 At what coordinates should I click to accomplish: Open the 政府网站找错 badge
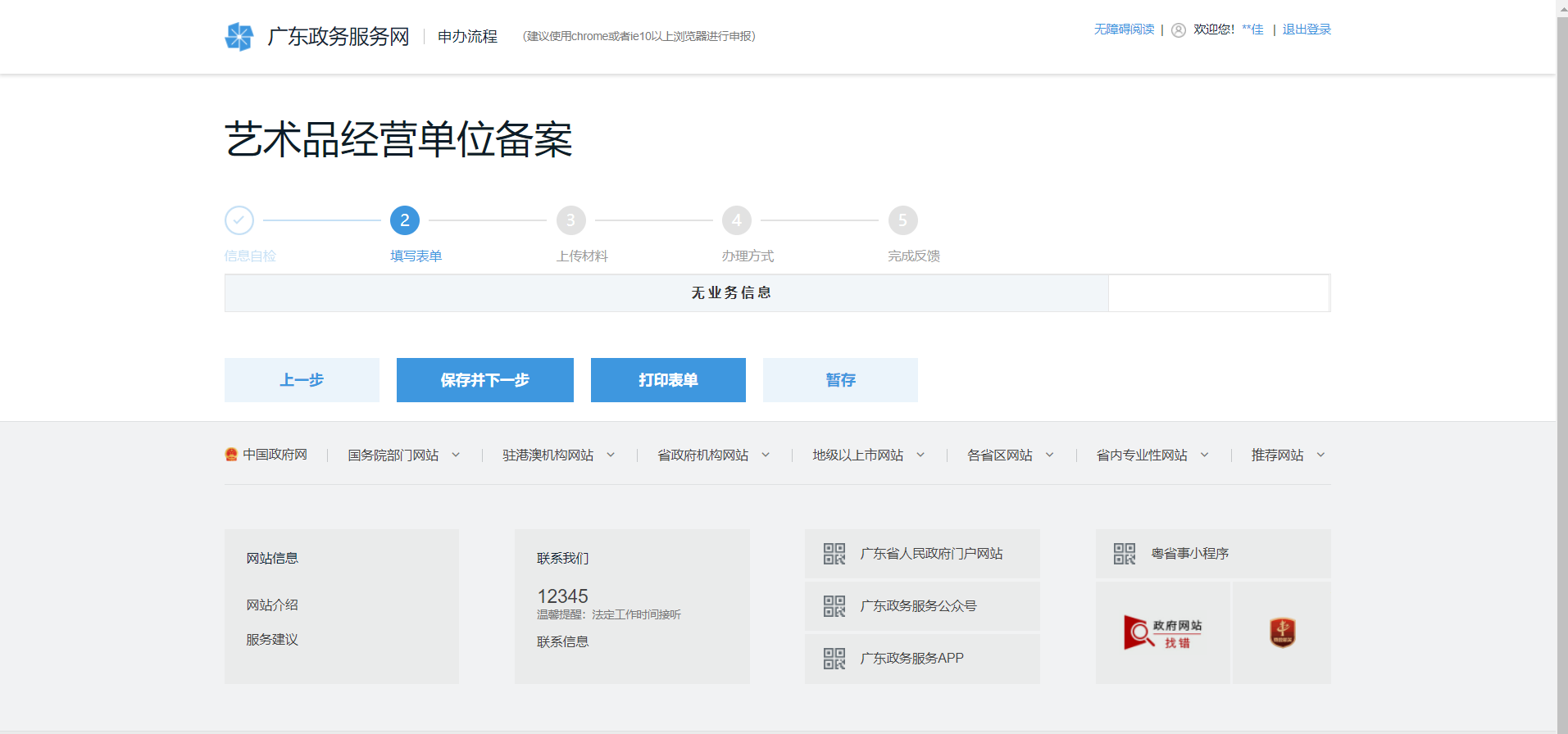tap(1162, 632)
